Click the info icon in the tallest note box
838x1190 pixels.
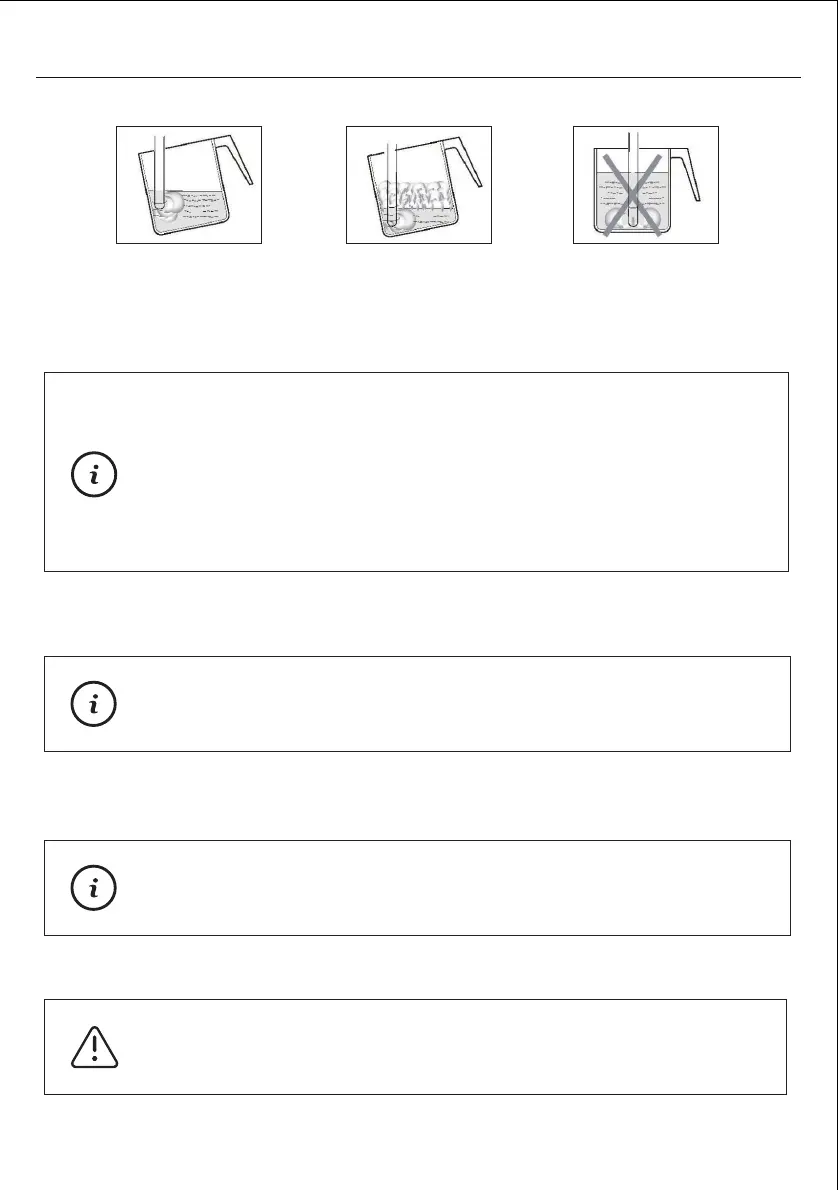(x=94, y=474)
